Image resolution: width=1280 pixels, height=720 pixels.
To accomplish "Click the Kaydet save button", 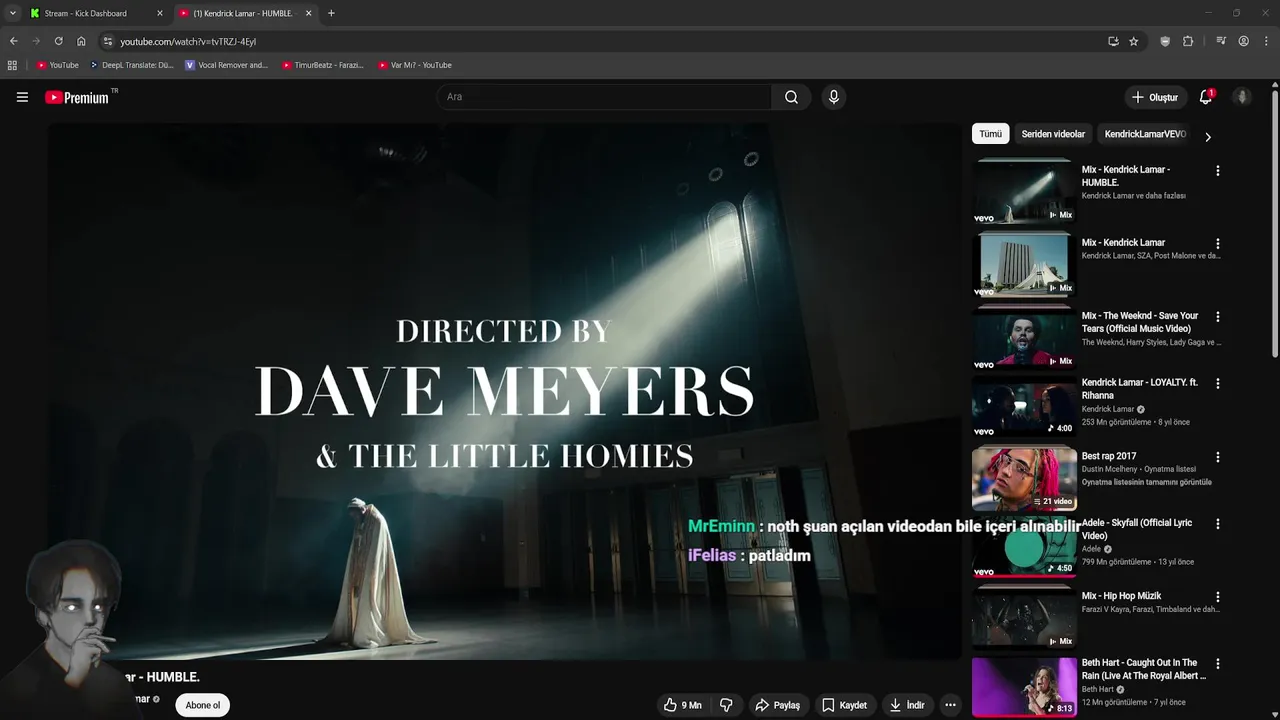I will [845, 705].
